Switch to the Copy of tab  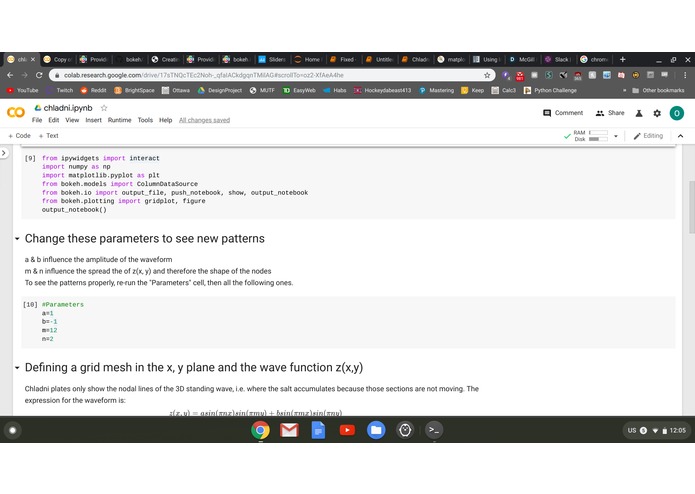pos(58,59)
